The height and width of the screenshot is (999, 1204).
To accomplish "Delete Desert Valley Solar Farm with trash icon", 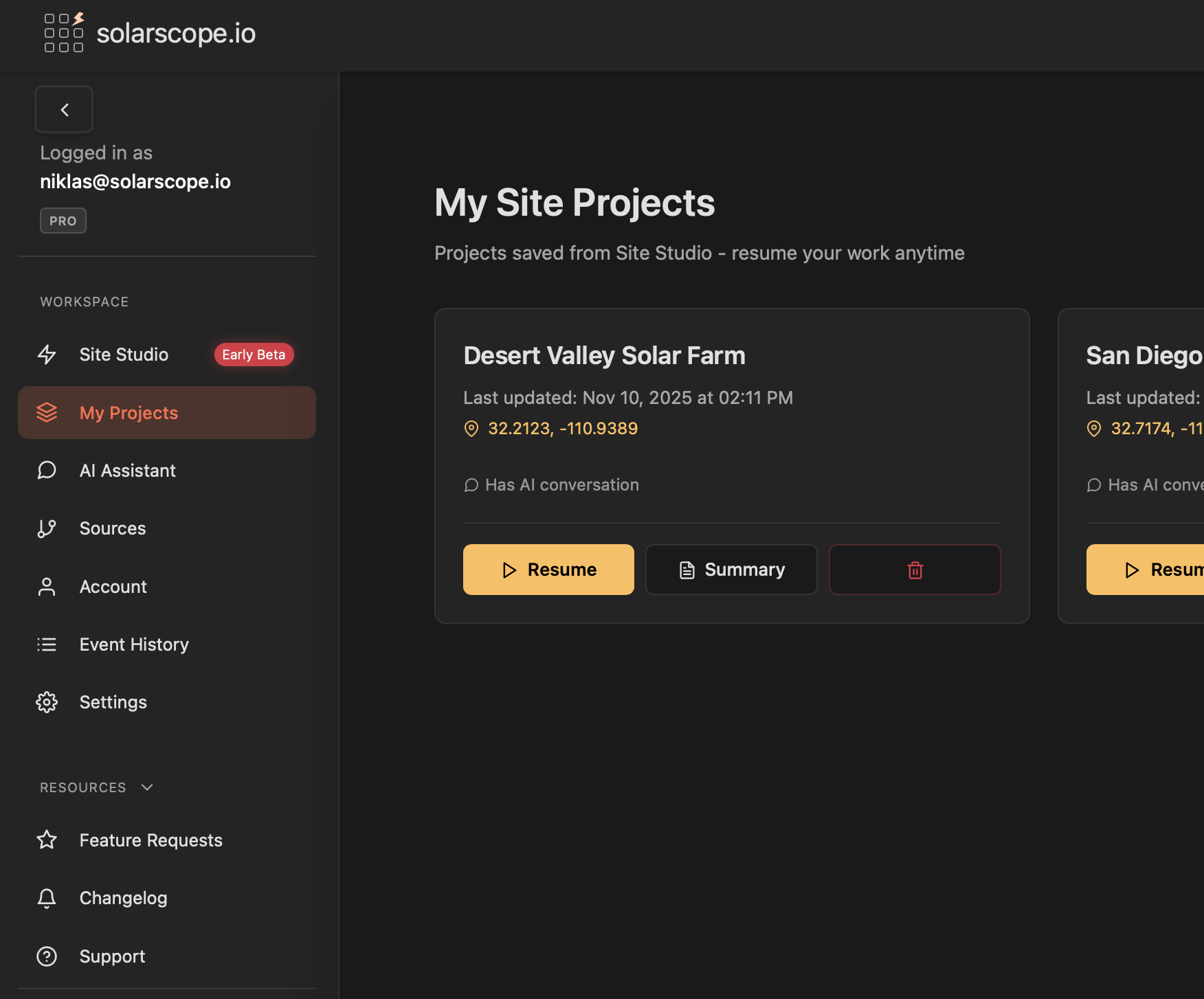I will [x=915, y=570].
